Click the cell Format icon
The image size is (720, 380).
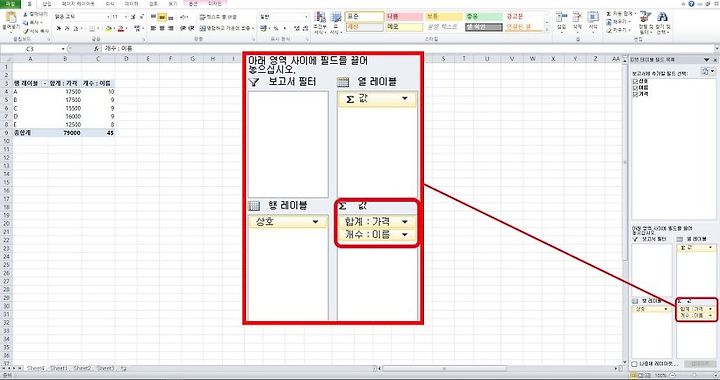coord(593,17)
